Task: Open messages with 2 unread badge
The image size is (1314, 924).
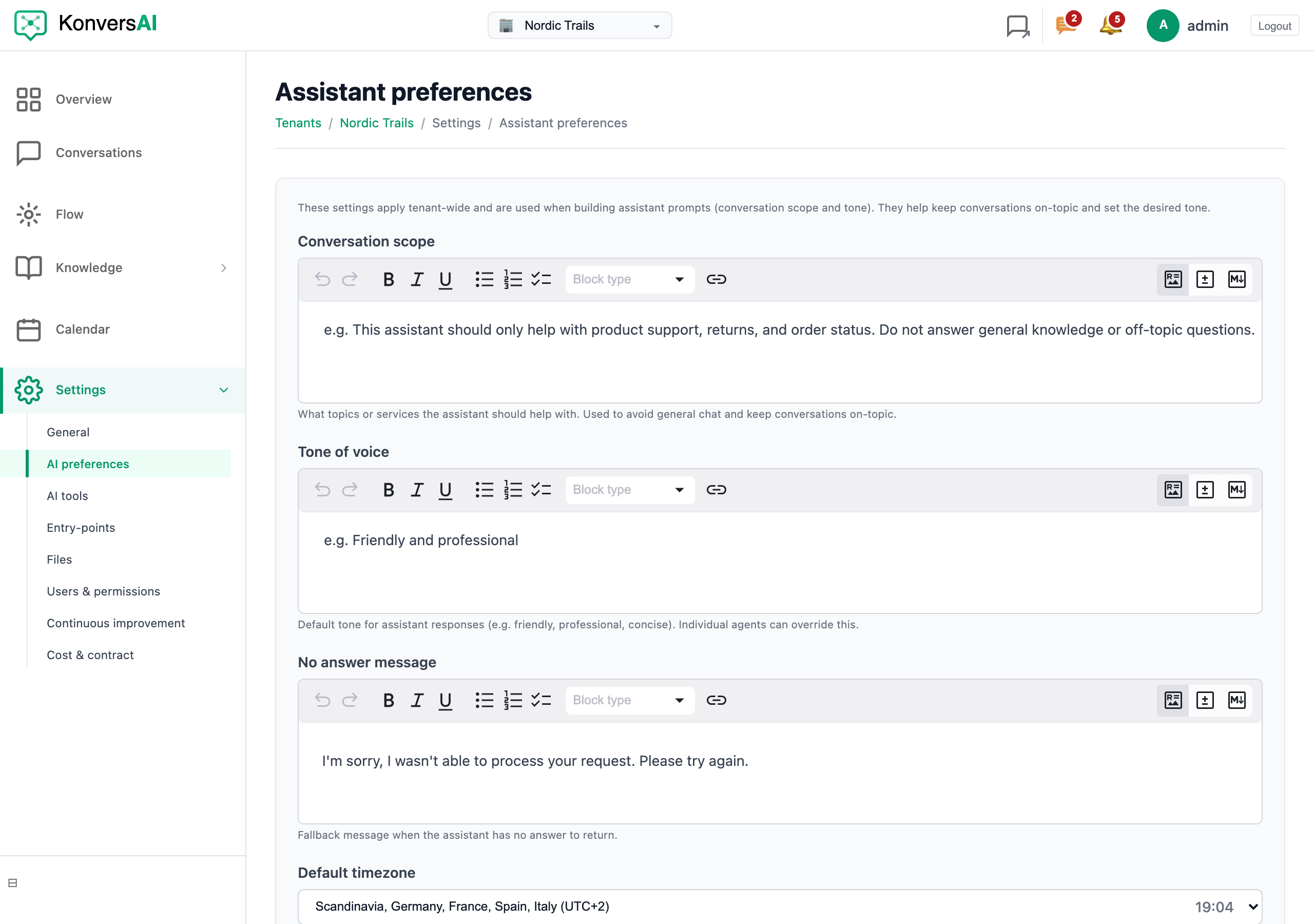Action: 1068,25
